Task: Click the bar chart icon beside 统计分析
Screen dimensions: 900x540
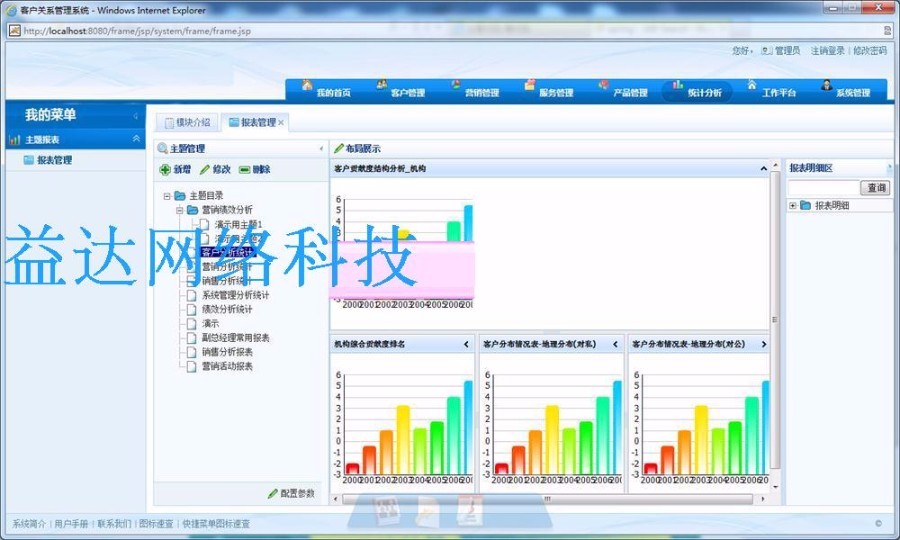Action: [x=678, y=85]
